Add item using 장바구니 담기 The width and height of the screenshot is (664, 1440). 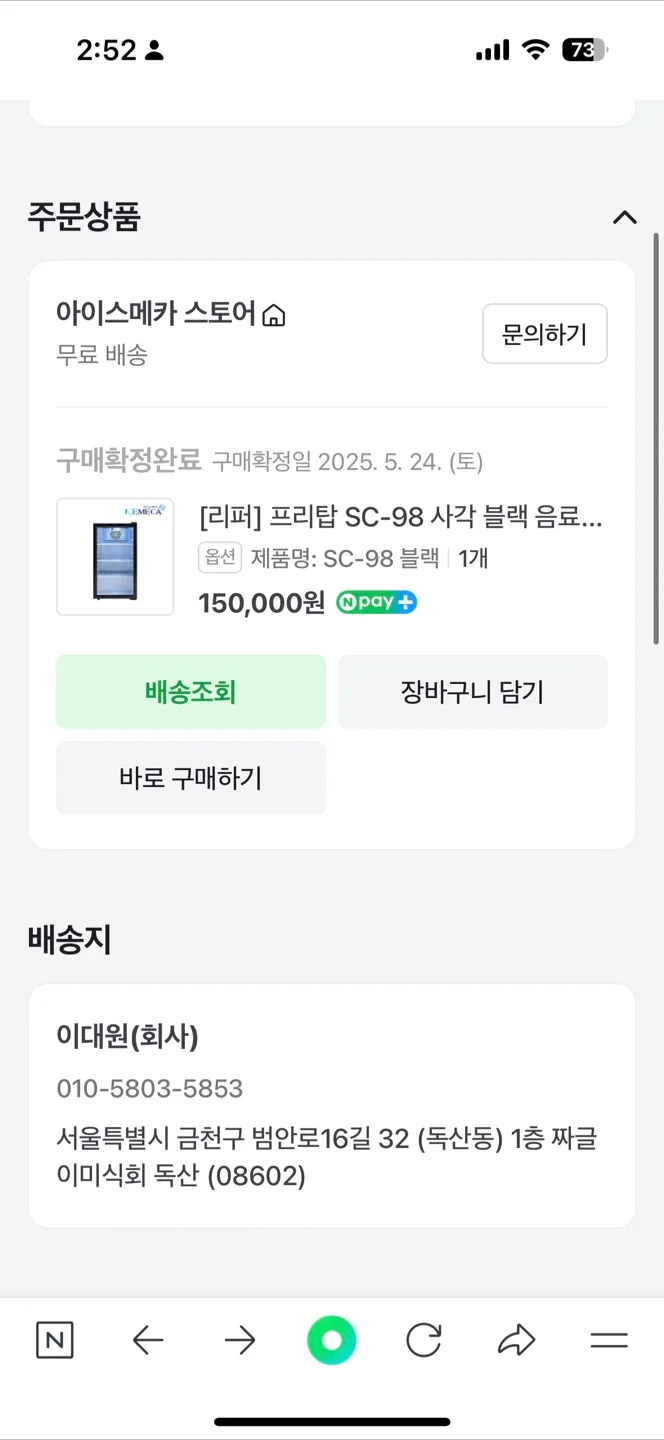point(473,691)
